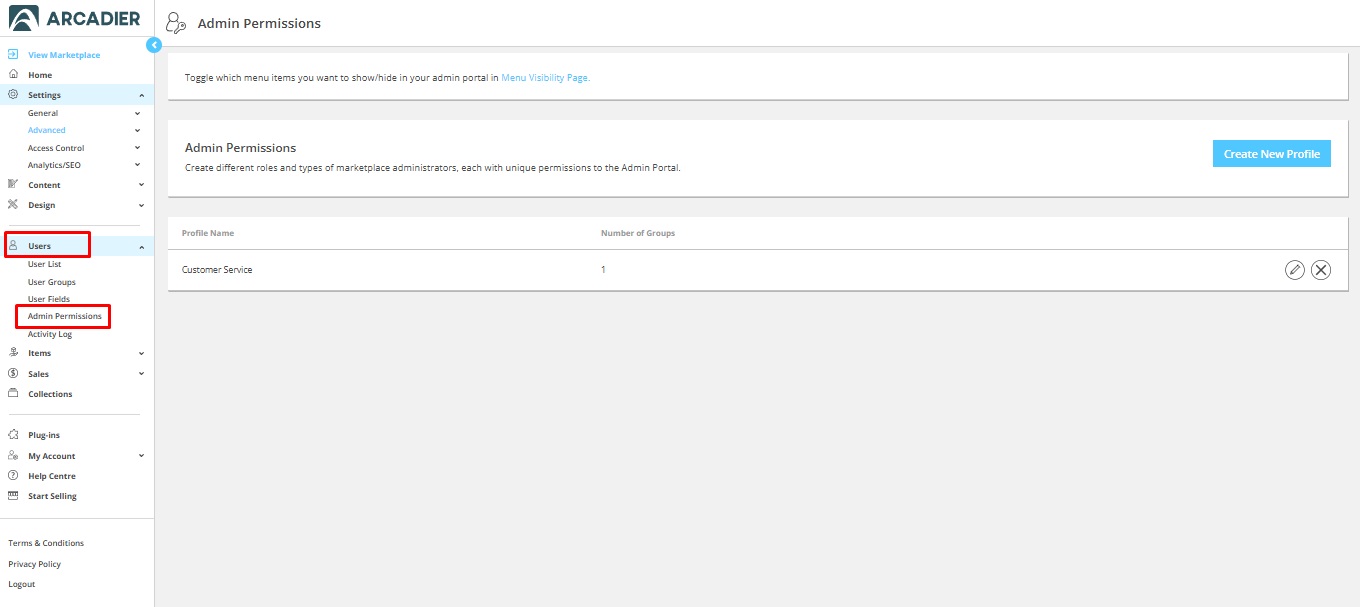Image resolution: width=1360 pixels, height=607 pixels.
Task: Click the pencil edit icon for Customer Service
Action: (x=1294, y=270)
